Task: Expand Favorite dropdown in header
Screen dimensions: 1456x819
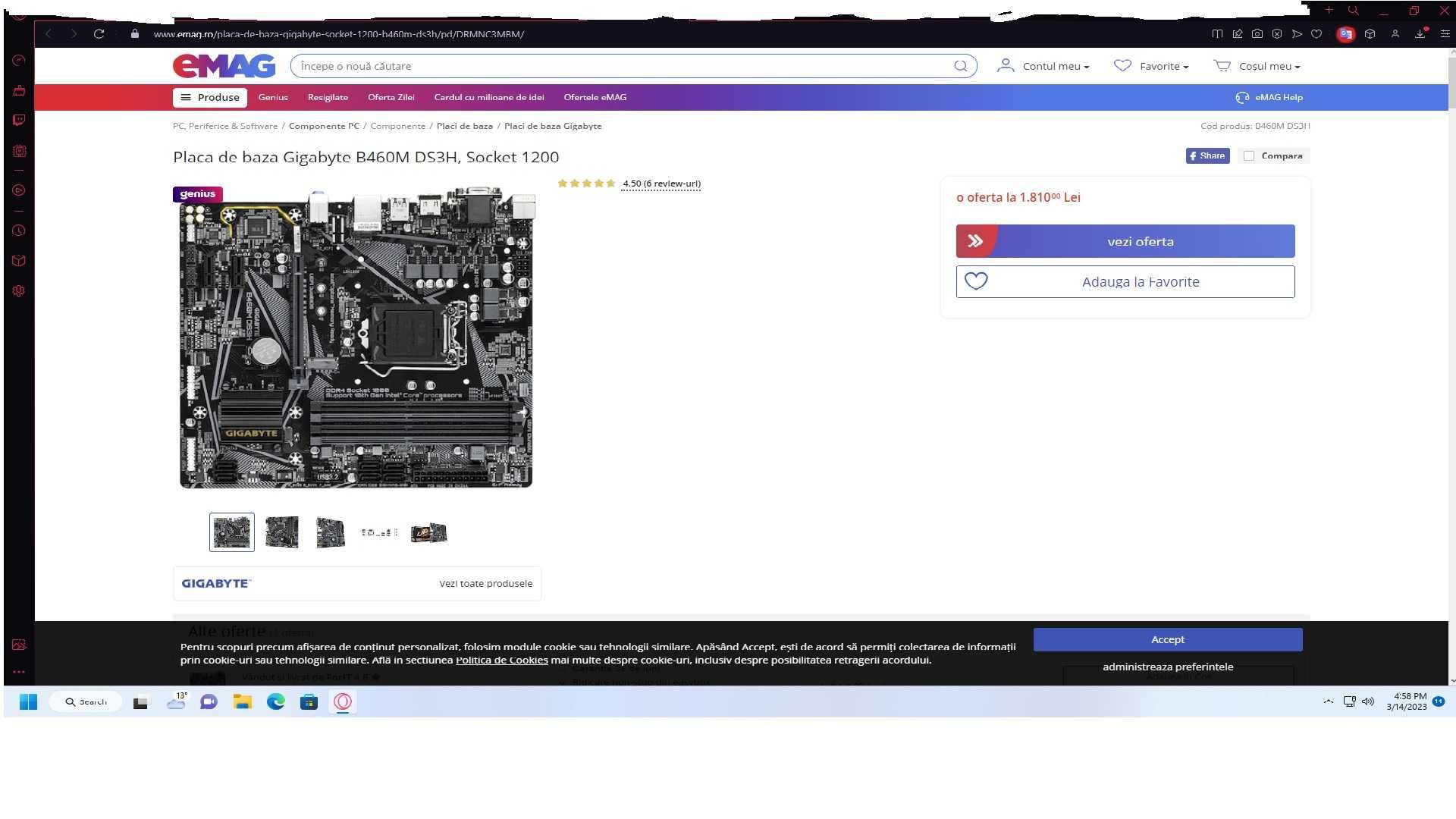Action: click(x=1151, y=66)
